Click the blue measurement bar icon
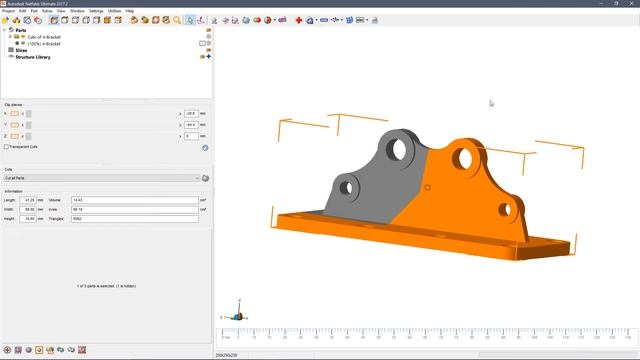The image size is (640, 360). click(x=324, y=20)
